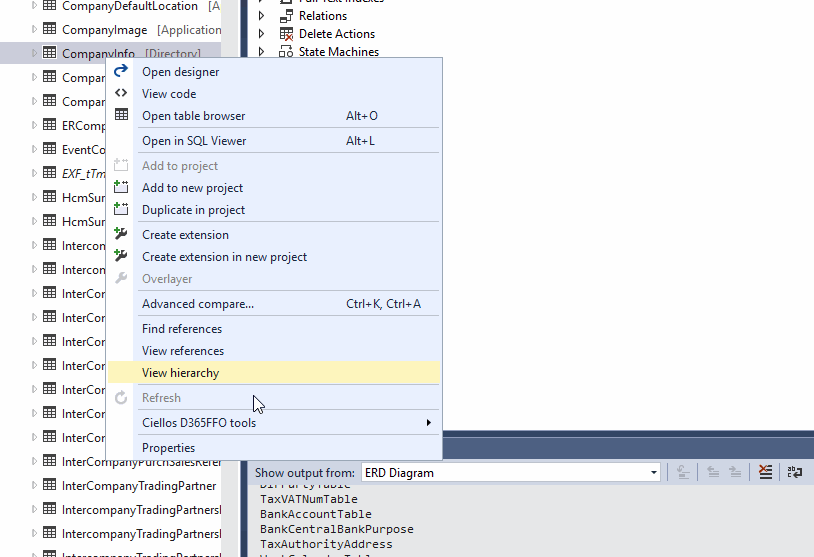Screen dimensions: 814x557
Task: Expand the CompanyImage table node
Action: 34,29
